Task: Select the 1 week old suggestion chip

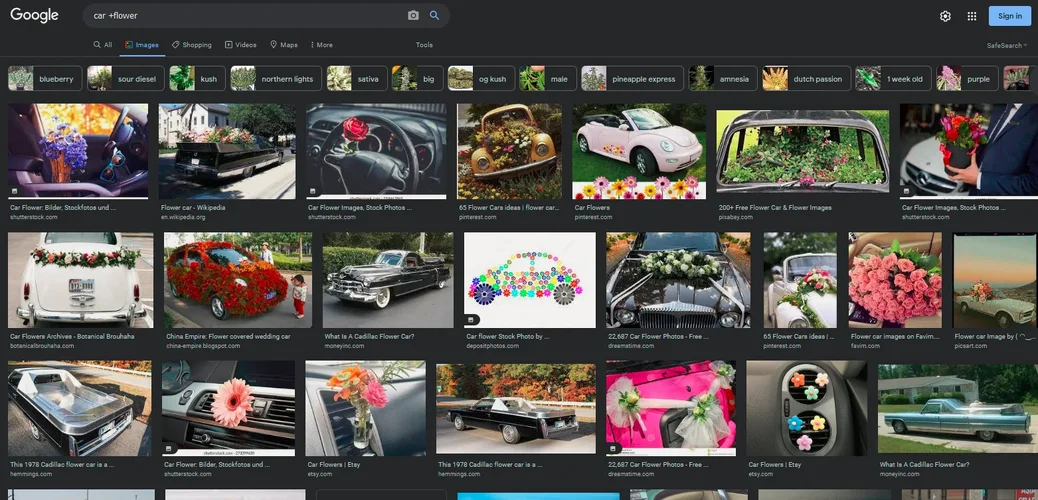Action: [893, 78]
